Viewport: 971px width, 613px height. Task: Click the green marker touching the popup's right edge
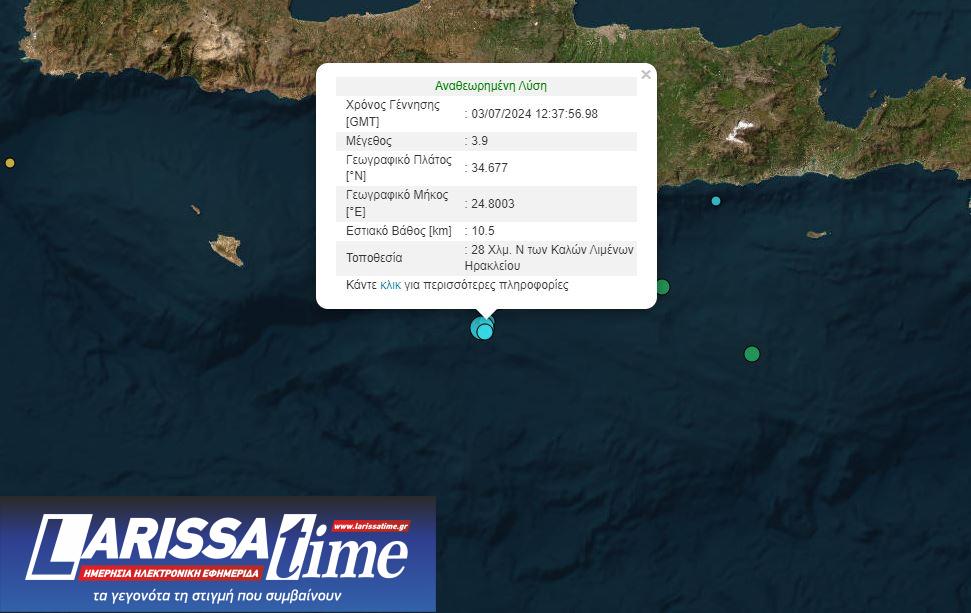[662, 287]
